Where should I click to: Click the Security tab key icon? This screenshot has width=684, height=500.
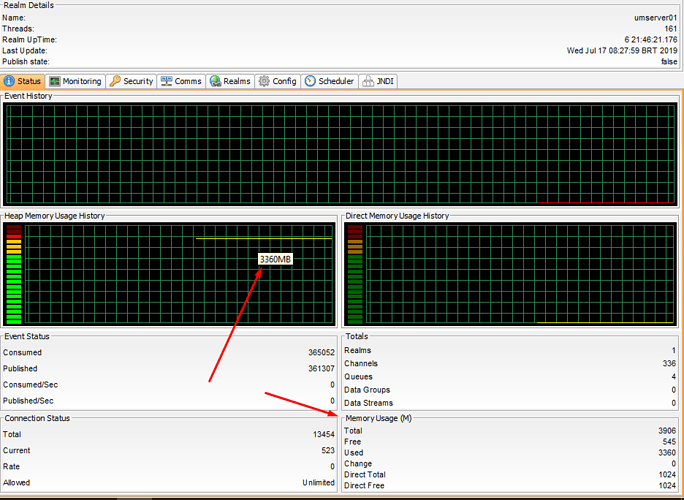pyautogui.click(x=115, y=81)
